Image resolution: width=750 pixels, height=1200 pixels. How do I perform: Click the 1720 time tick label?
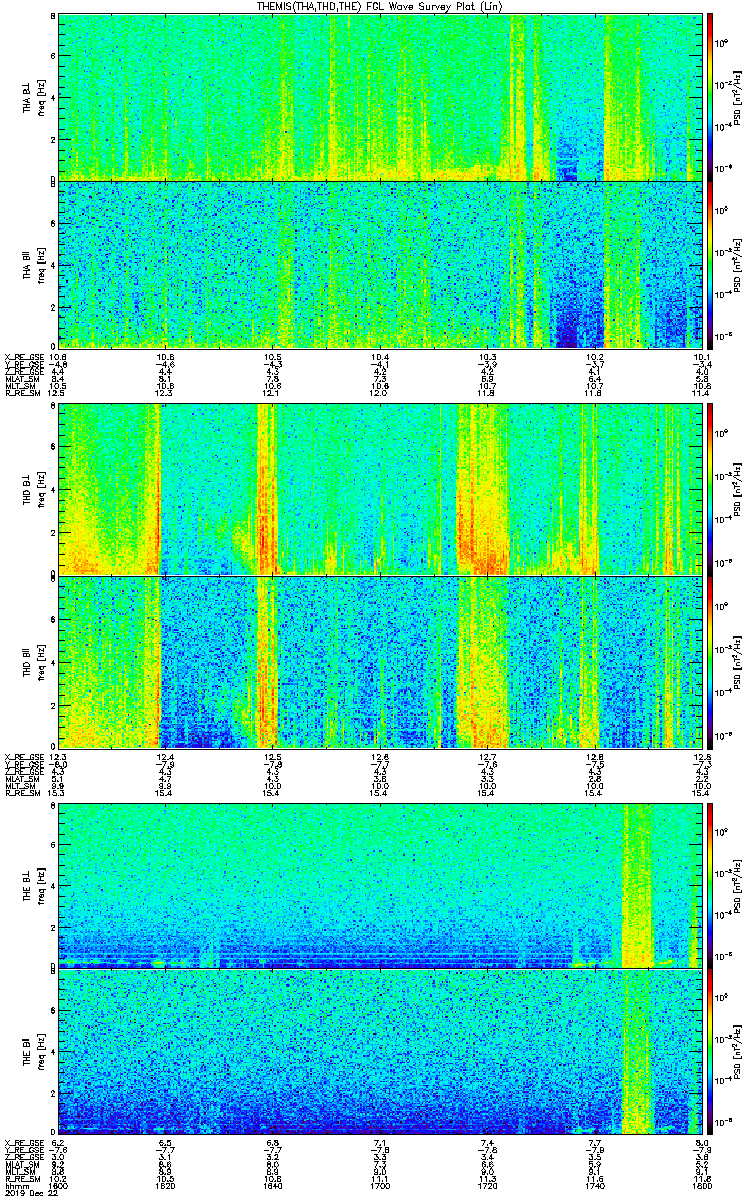pos(487,1184)
